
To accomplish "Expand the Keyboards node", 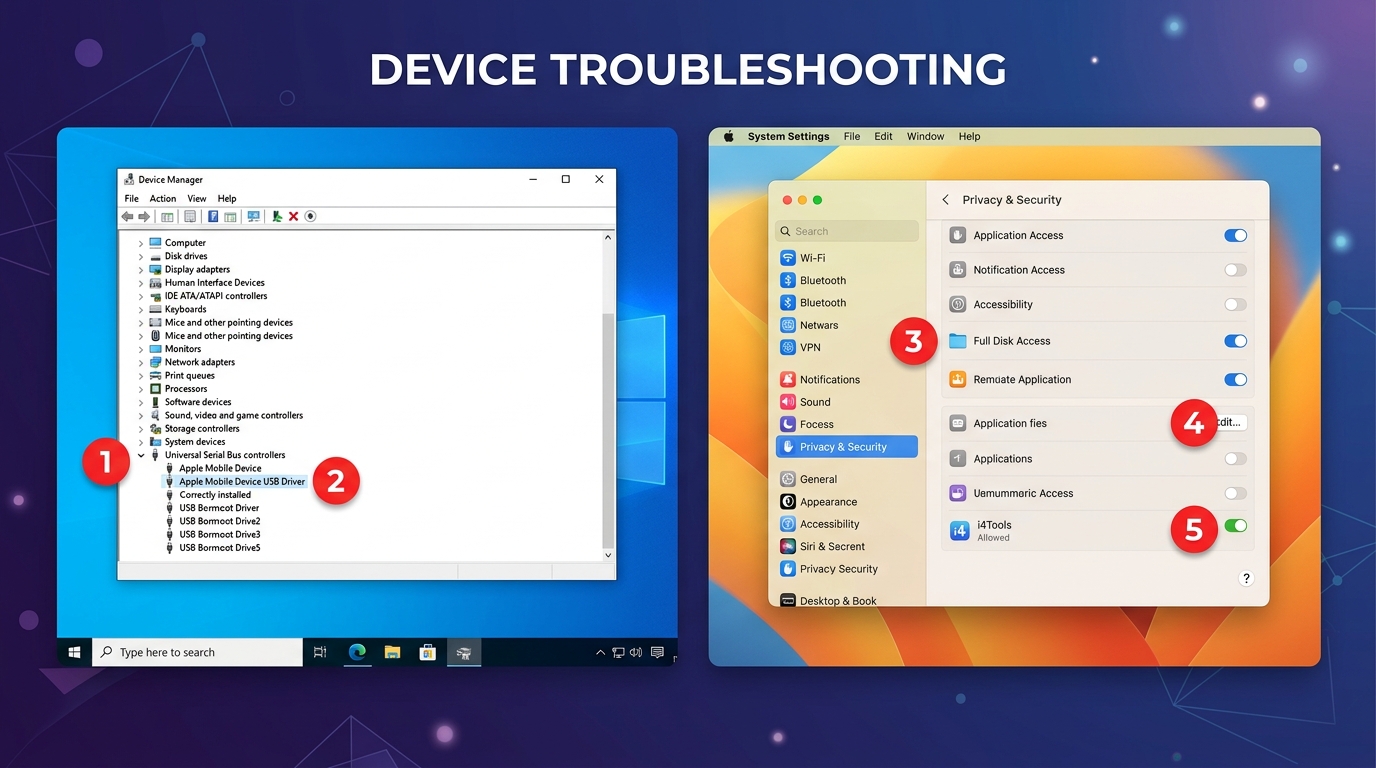I will click(141, 309).
